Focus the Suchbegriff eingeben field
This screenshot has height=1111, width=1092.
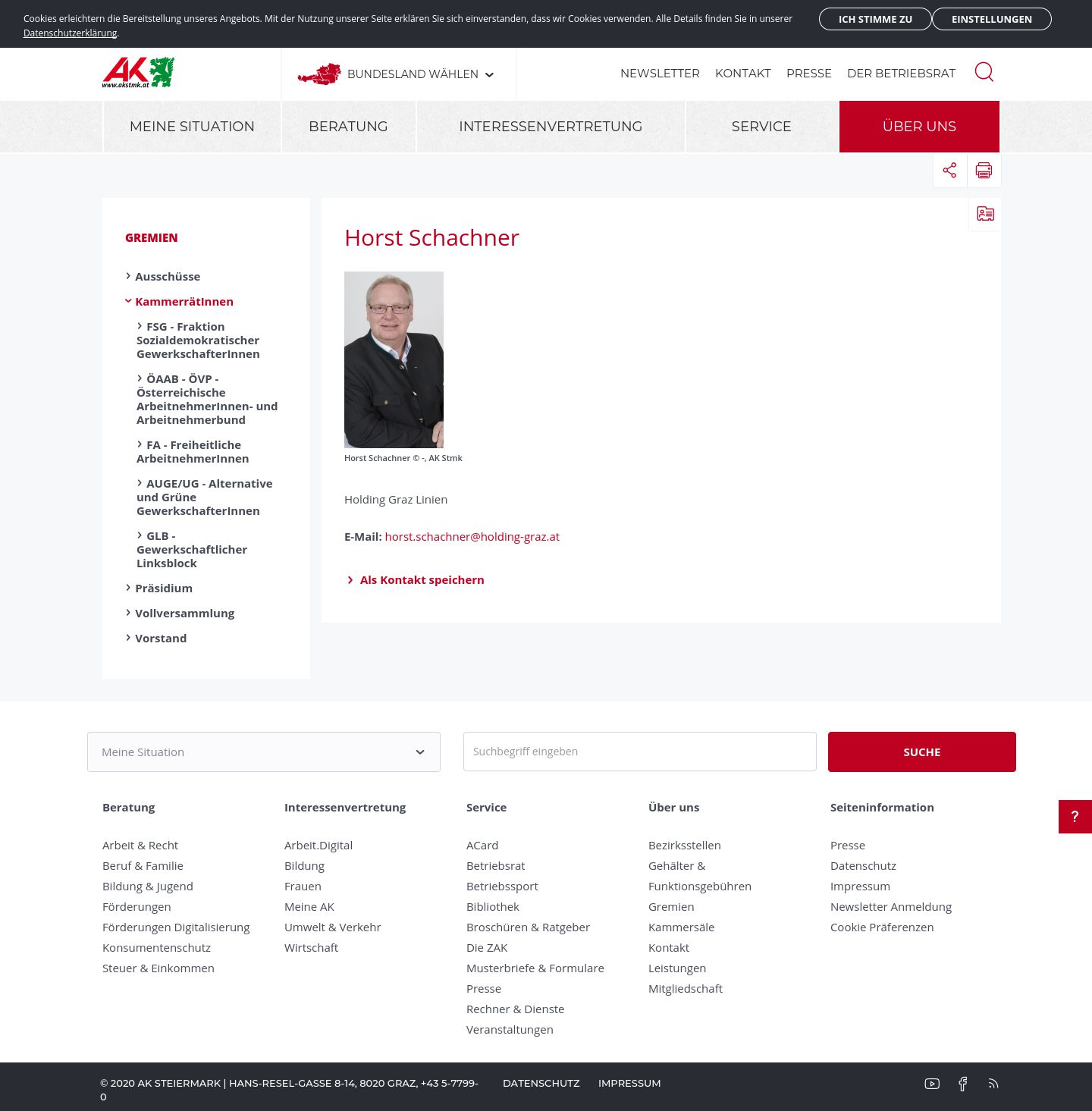[640, 752]
